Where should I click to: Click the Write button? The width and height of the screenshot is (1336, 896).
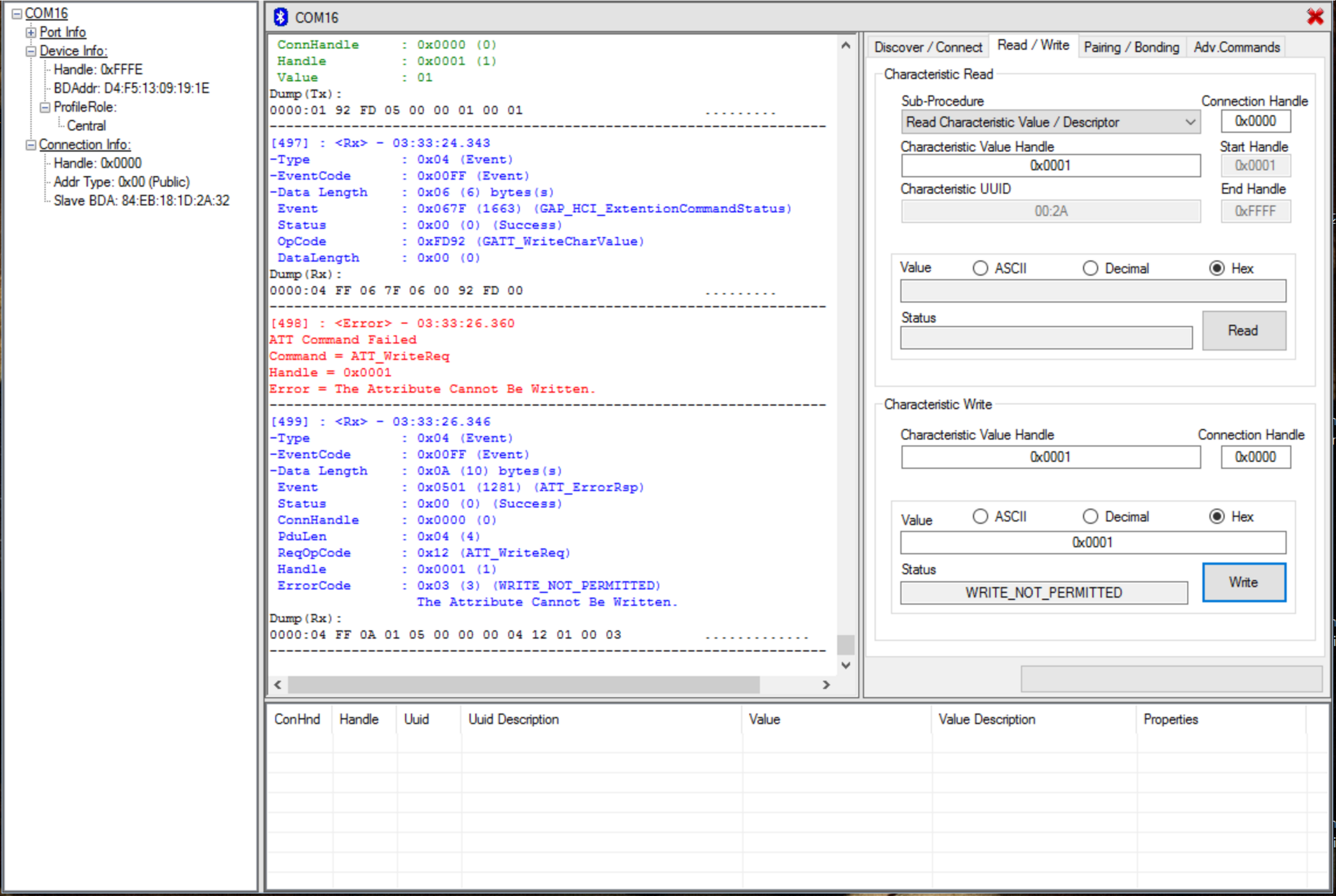[x=1244, y=582]
